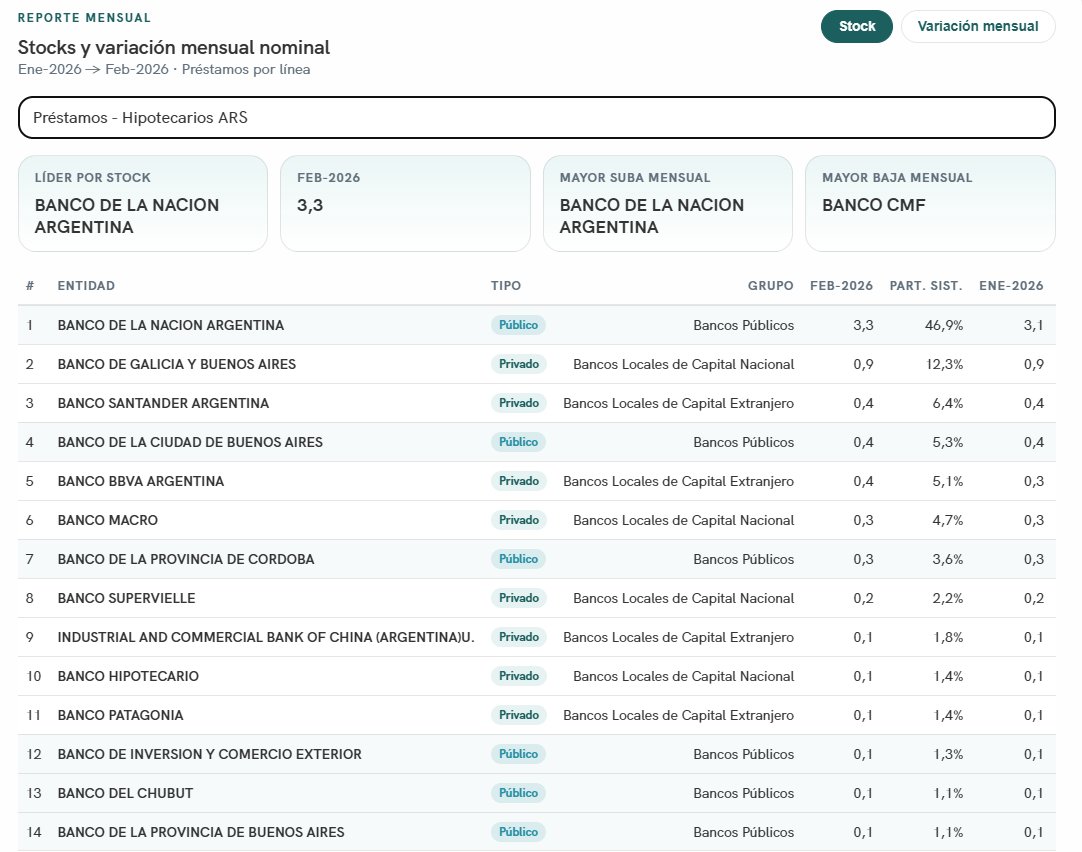Sort by ENE-2026 column header

[x=1011, y=286]
